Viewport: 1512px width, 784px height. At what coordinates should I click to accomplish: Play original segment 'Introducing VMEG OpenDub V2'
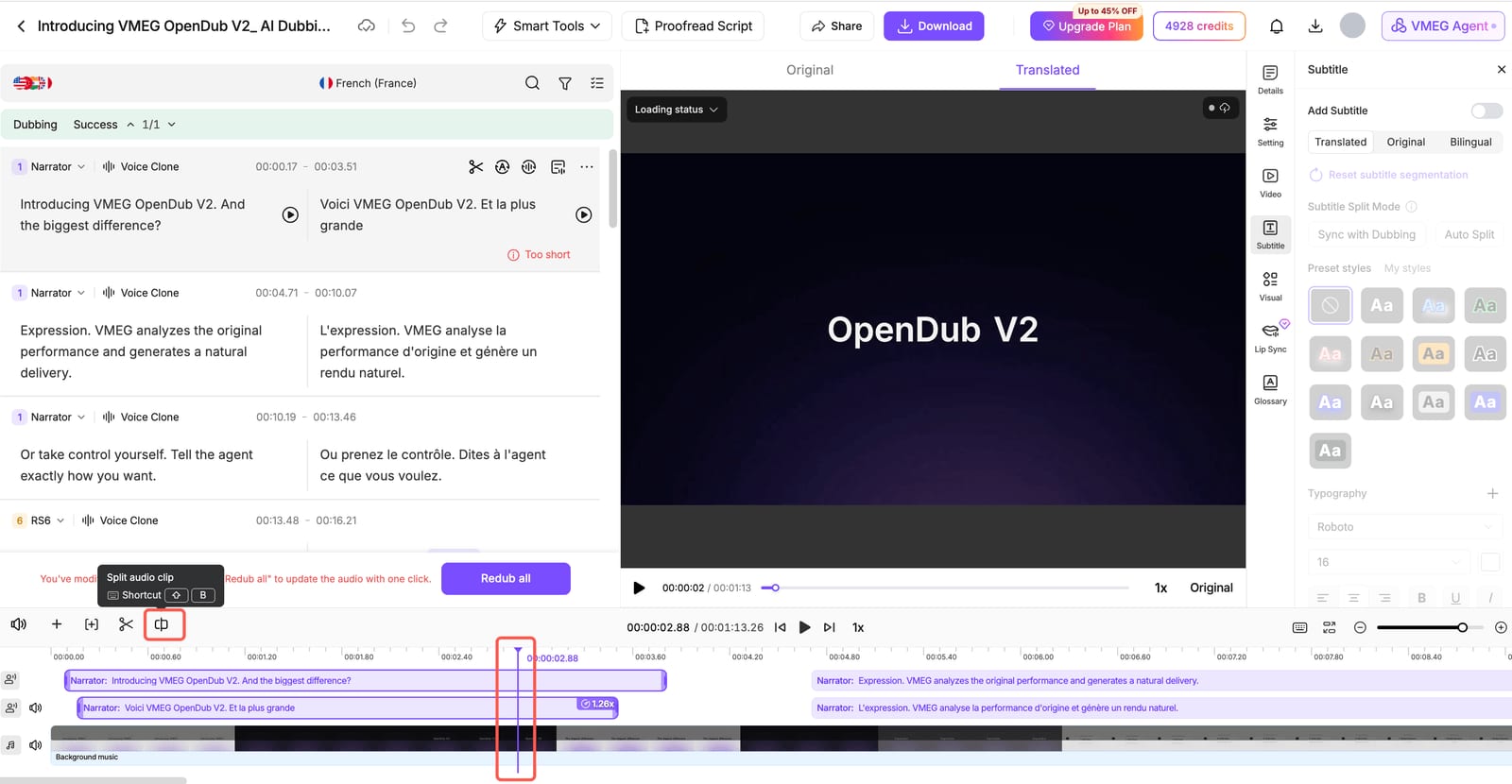coord(290,215)
